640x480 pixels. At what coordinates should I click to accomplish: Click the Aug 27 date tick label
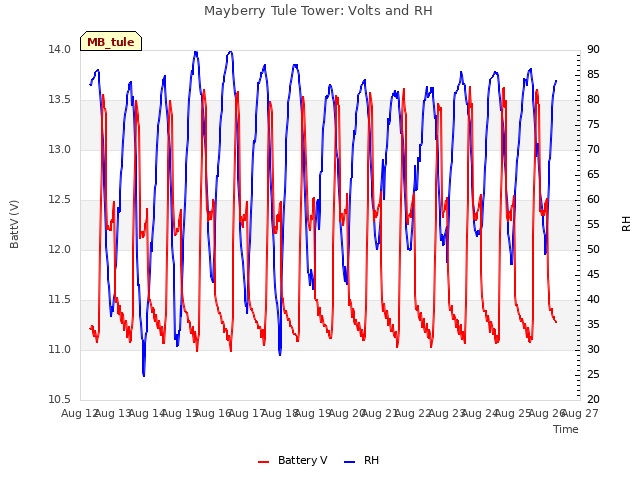(581, 414)
